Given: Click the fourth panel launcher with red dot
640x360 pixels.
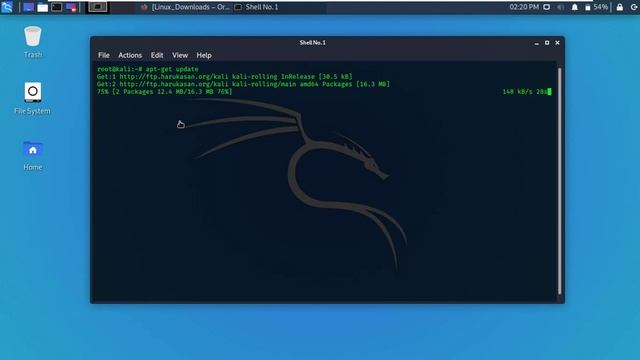Looking at the screenshot, I should click(x=71, y=7).
